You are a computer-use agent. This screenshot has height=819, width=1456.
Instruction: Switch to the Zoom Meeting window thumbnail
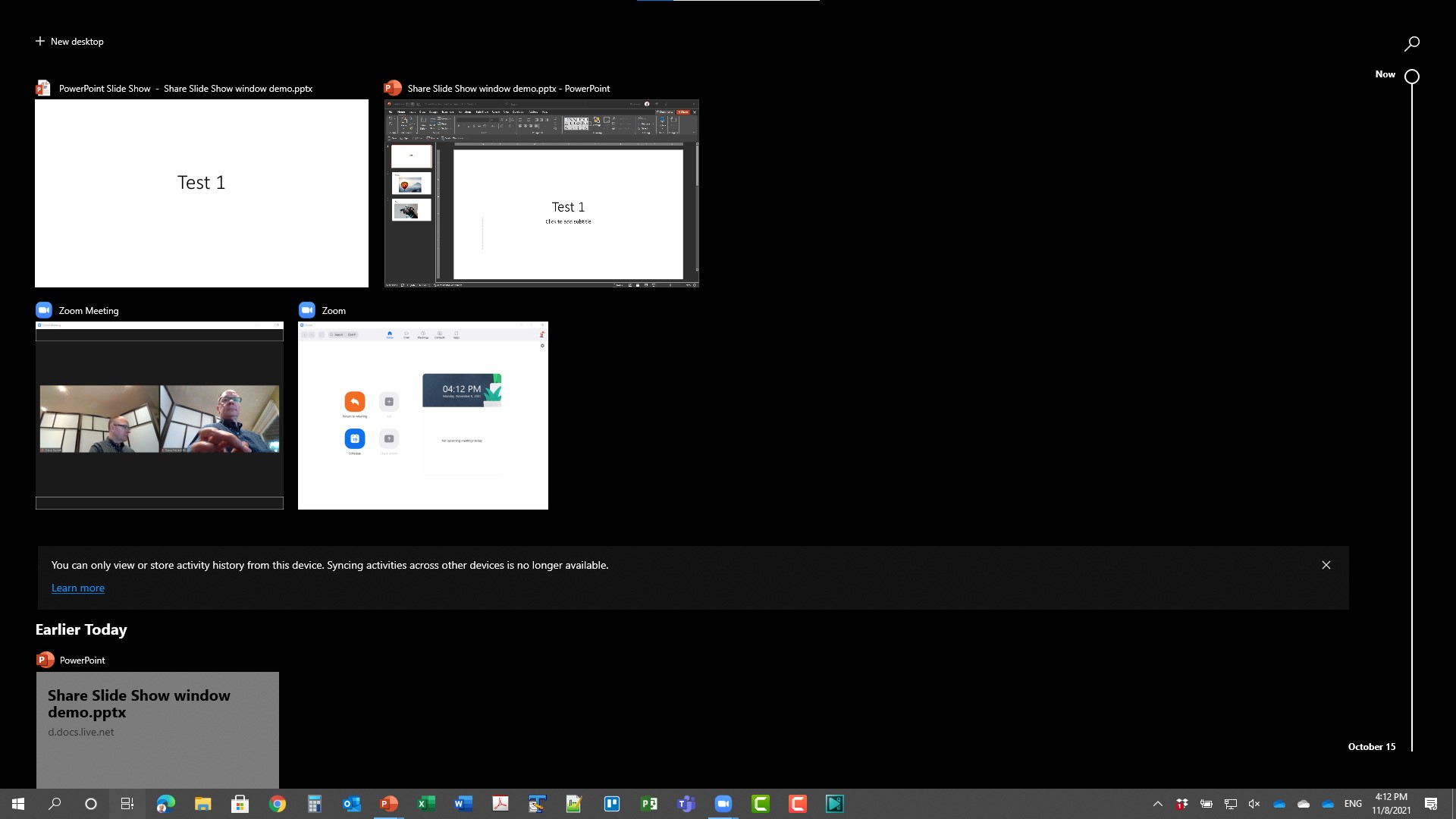pos(159,416)
